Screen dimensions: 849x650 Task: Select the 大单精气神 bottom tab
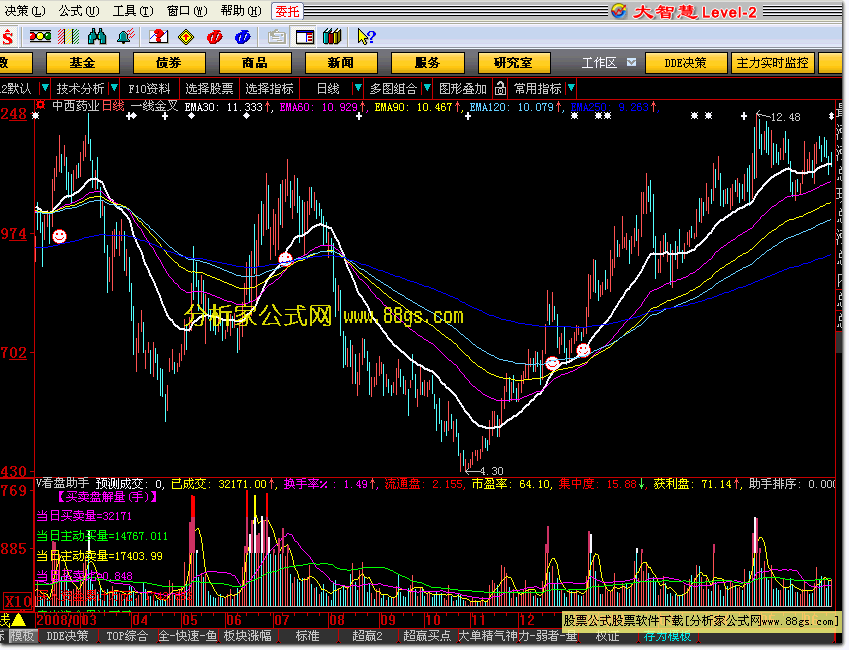pos(486,636)
